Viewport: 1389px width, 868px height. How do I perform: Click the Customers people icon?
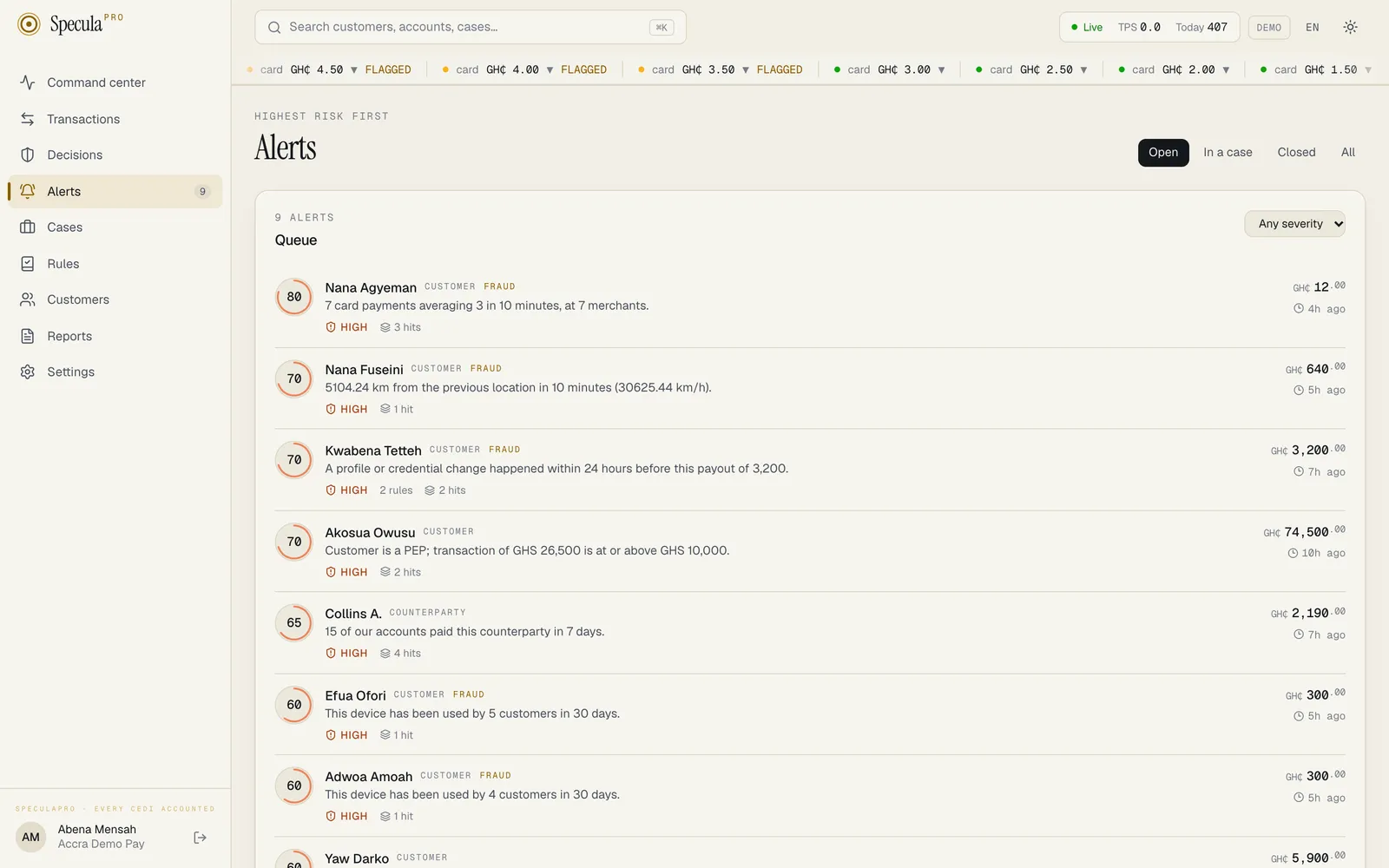(28, 299)
